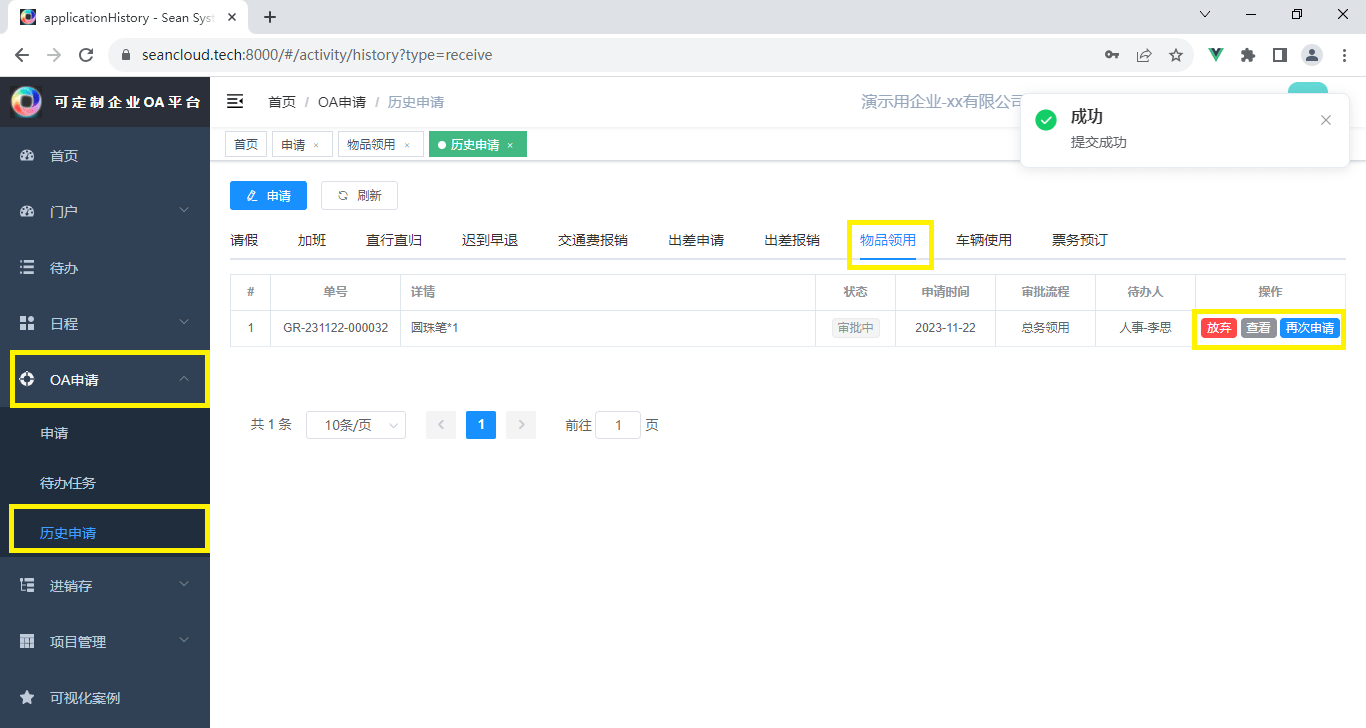Click the red 放弃 button
Image resolution: width=1366 pixels, height=728 pixels.
point(1219,328)
